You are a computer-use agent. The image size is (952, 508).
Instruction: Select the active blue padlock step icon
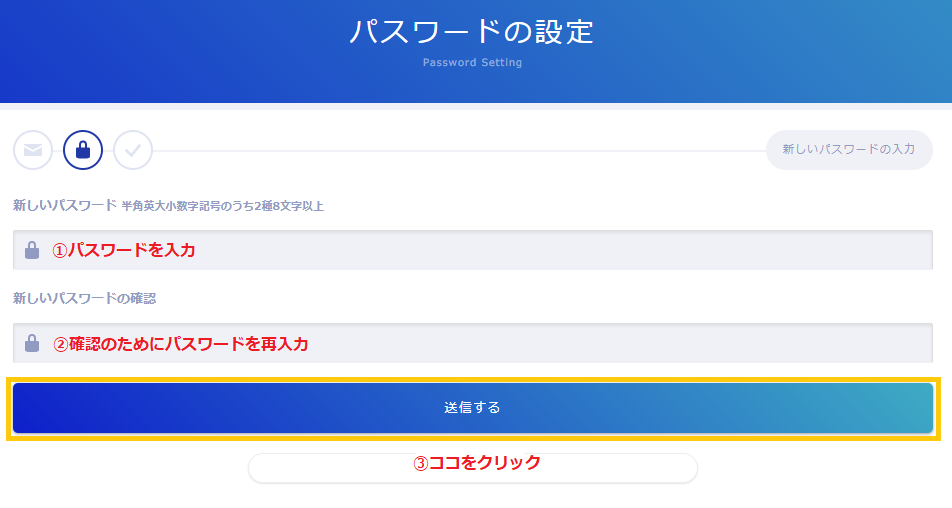point(83,150)
